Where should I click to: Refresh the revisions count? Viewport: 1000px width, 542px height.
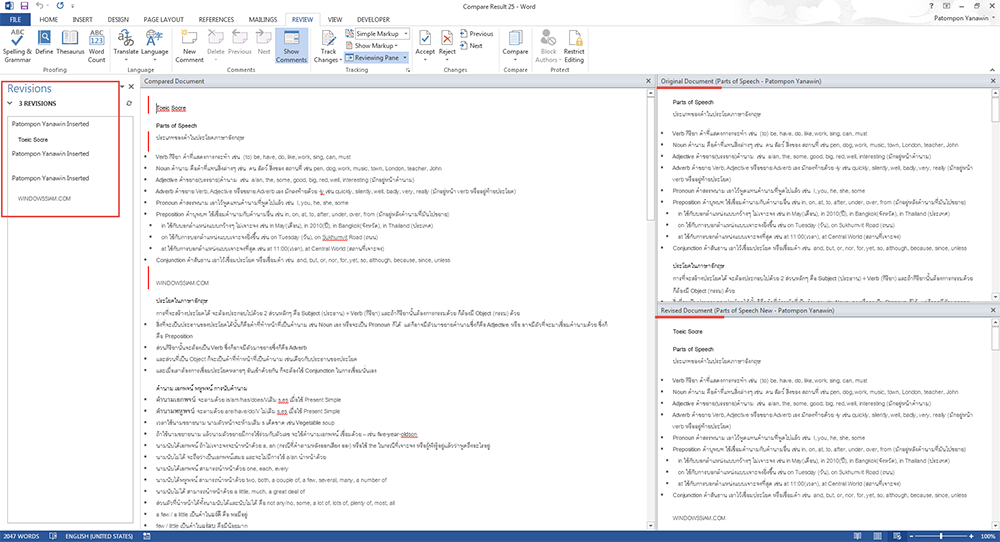[129, 103]
